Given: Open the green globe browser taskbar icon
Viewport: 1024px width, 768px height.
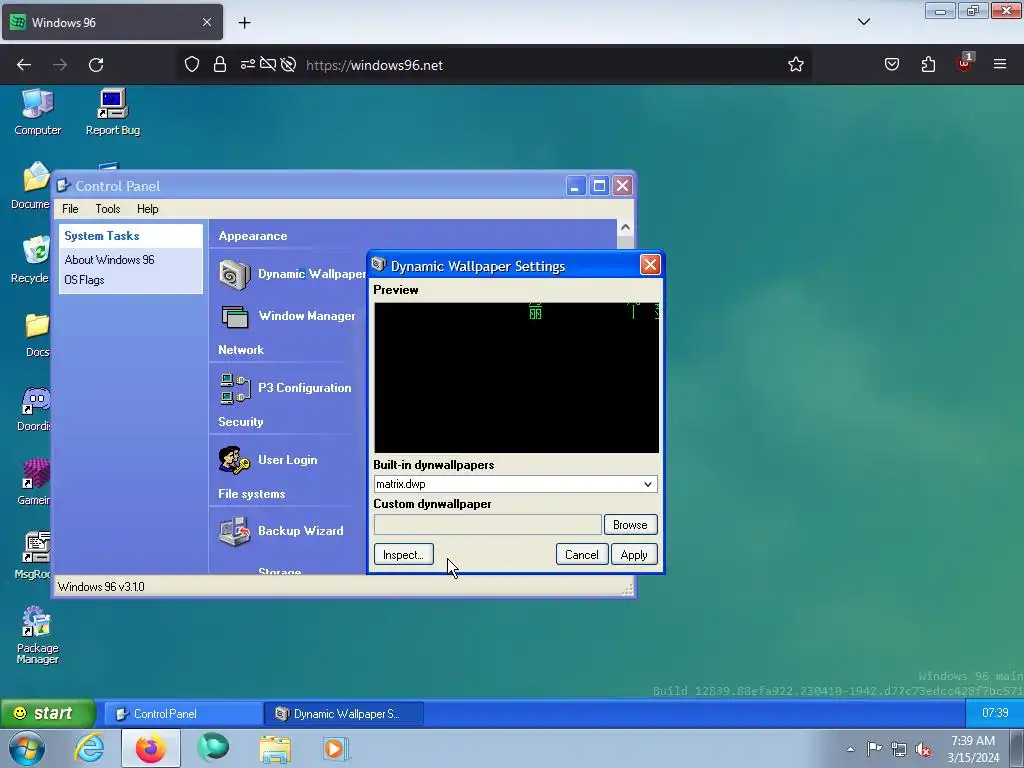Looking at the screenshot, I should coord(213,748).
